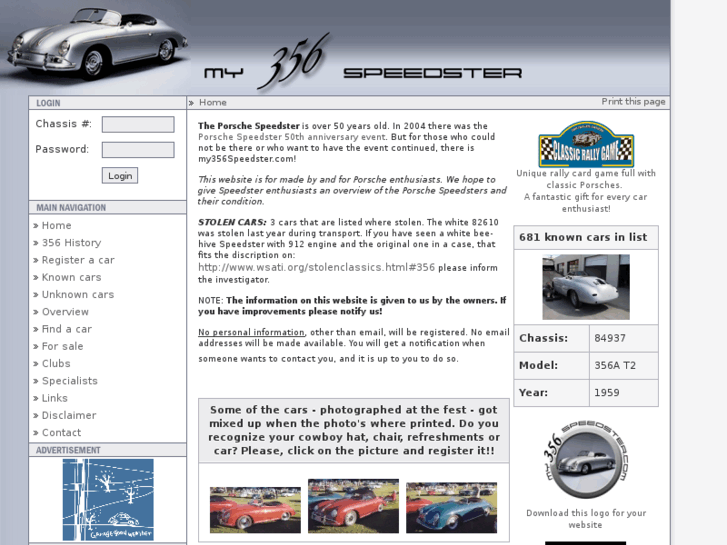The width and height of the screenshot is (727, 545).
Task: Click the Chassis # input field
Action: (138, 124)
